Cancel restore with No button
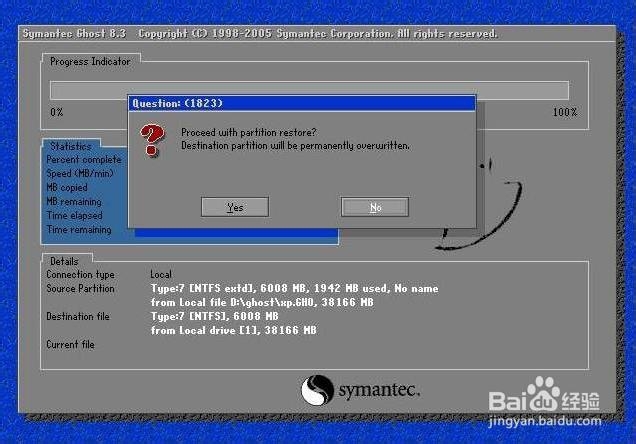636x444 pixels. tap(375, 207)
